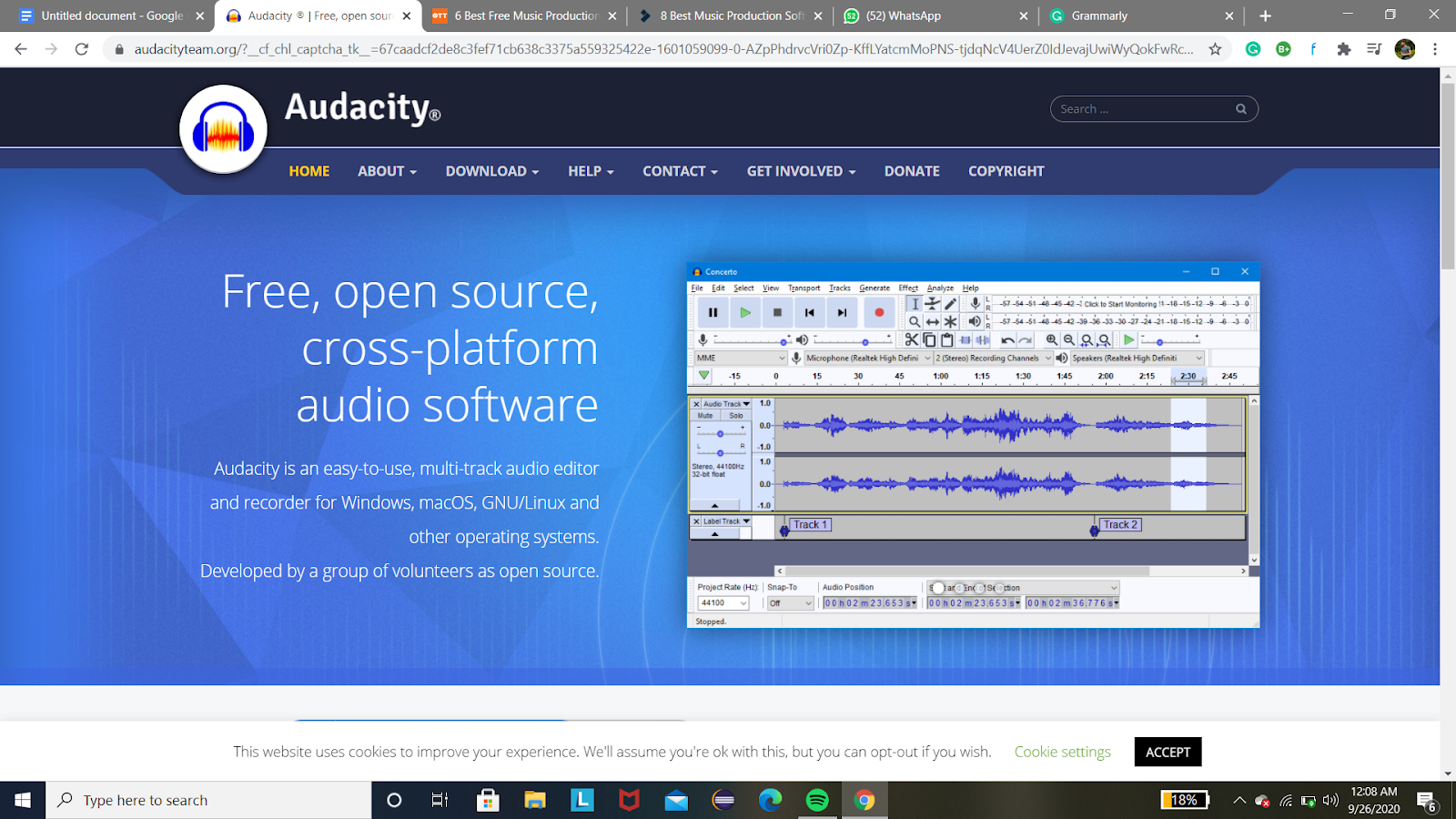The width and height of the screenshot is (1456, 819).
Task: Click the Trim audio icon
Action: [x=966, y=339]
